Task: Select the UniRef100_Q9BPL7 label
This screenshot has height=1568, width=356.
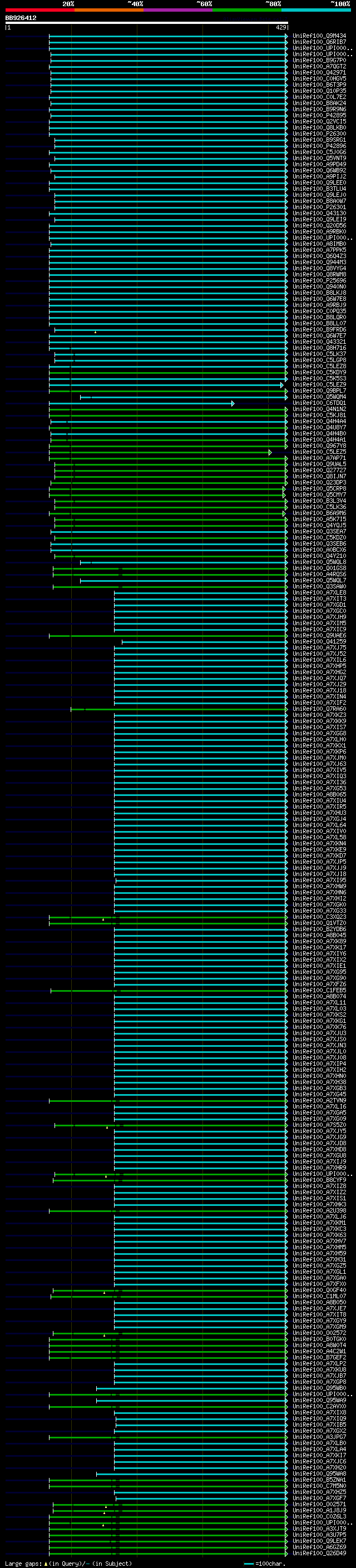Action: [319, 392]
